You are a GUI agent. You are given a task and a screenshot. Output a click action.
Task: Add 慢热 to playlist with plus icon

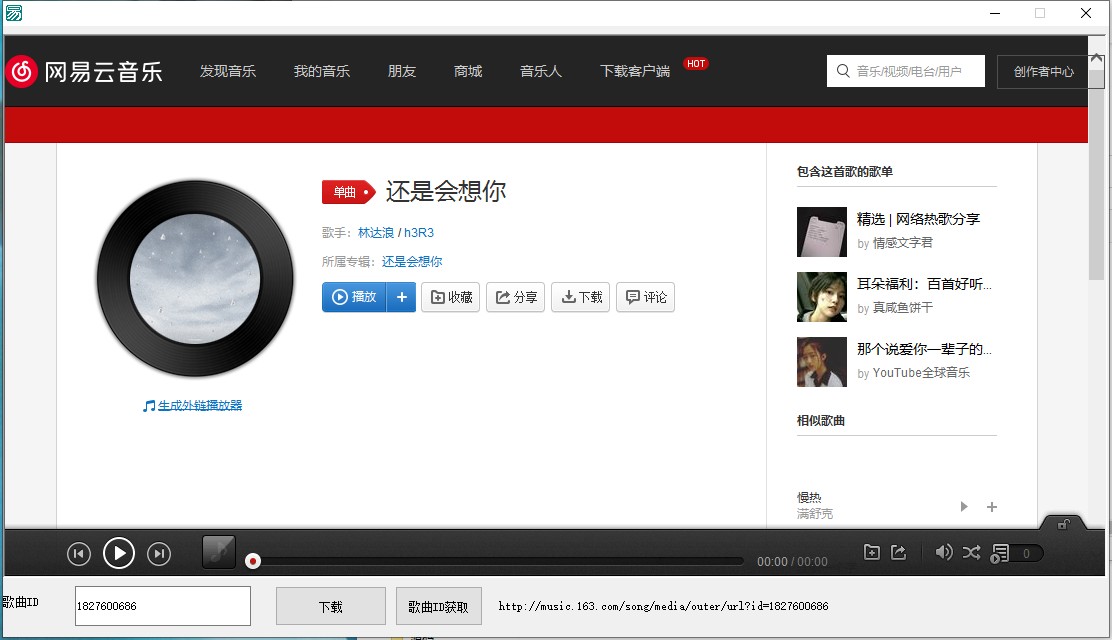coord(991,507)
